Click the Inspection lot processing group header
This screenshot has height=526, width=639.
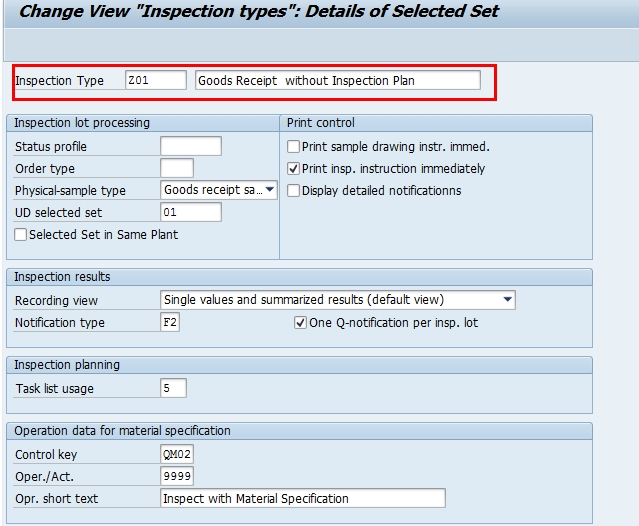pyautogui.click(x=143, y=123)
